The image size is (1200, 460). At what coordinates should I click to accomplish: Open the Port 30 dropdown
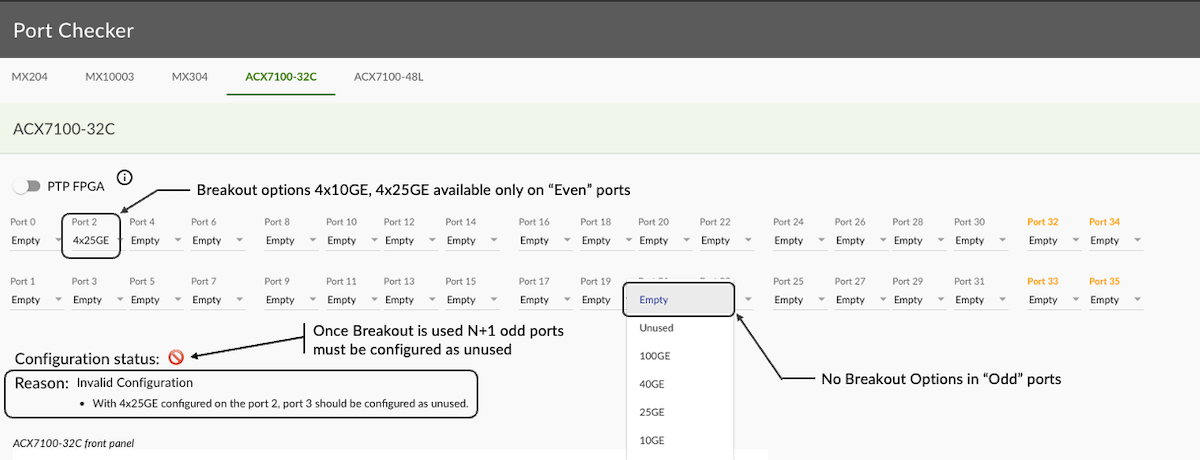coord(981,240)
